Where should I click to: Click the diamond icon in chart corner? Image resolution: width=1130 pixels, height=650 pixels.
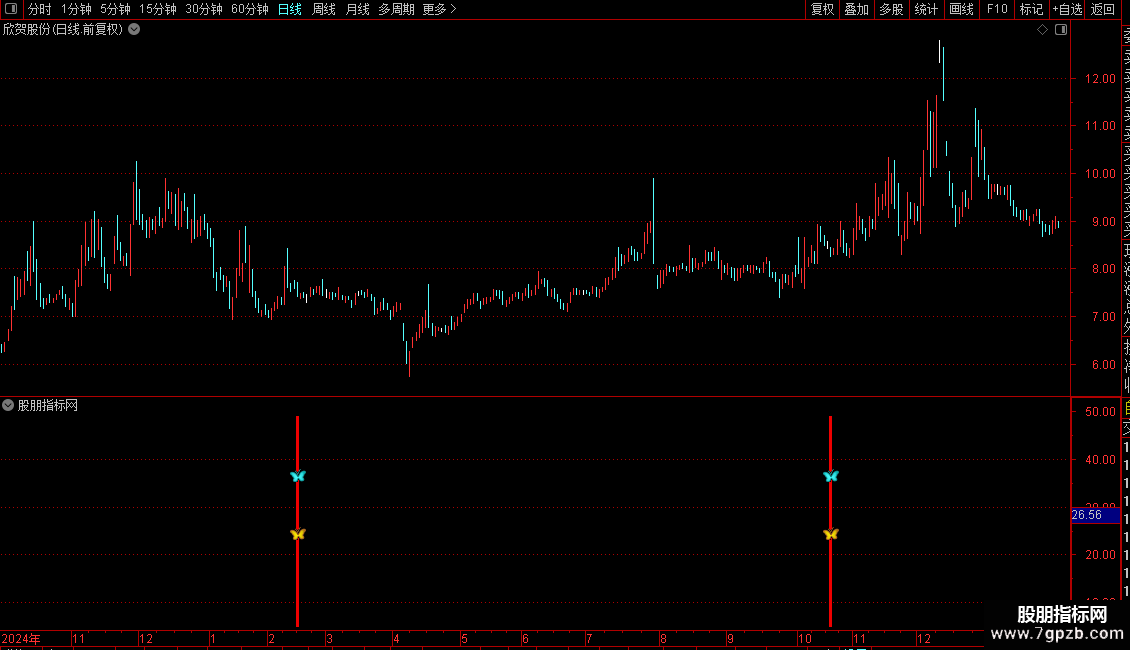1042,30
